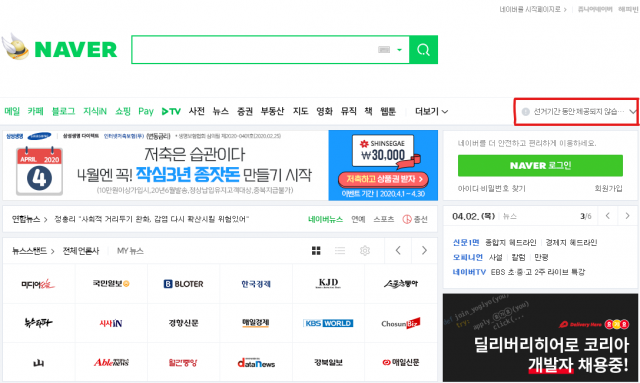Viewport: 640px width, 383px height.
Task: Open 카페 service
Action: click(36, 111)
